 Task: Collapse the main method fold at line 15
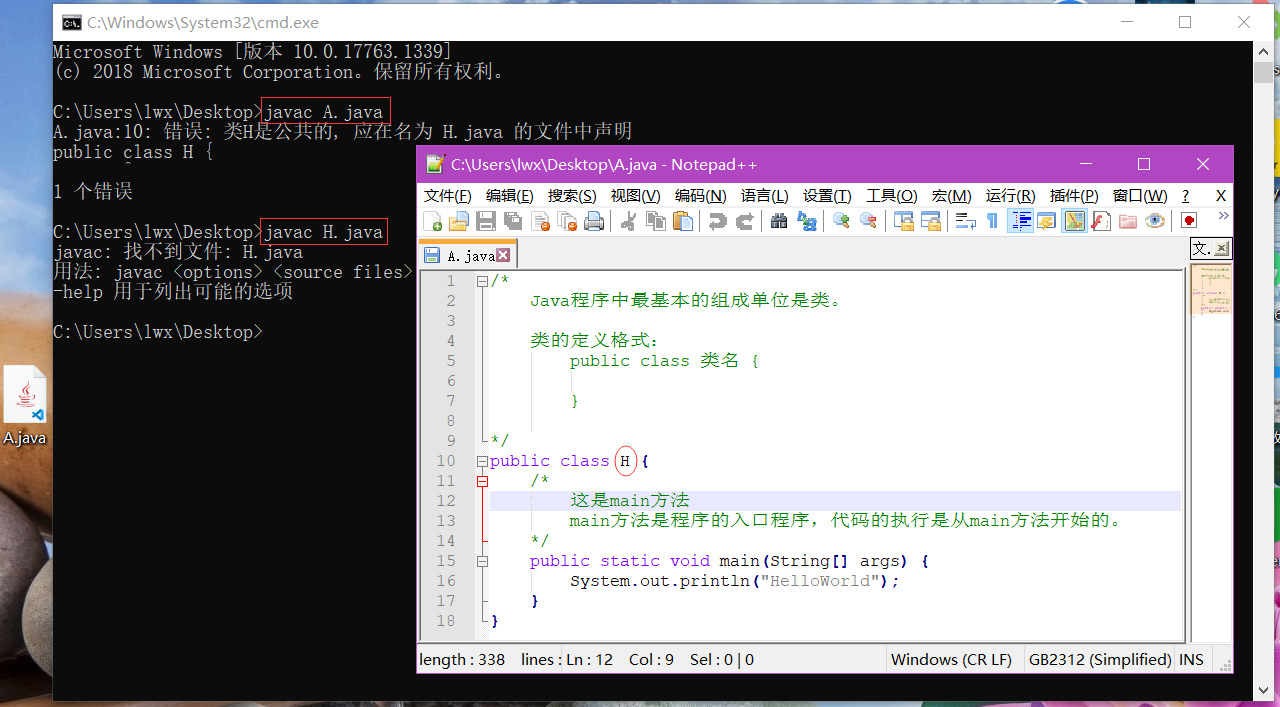point(483,561)
